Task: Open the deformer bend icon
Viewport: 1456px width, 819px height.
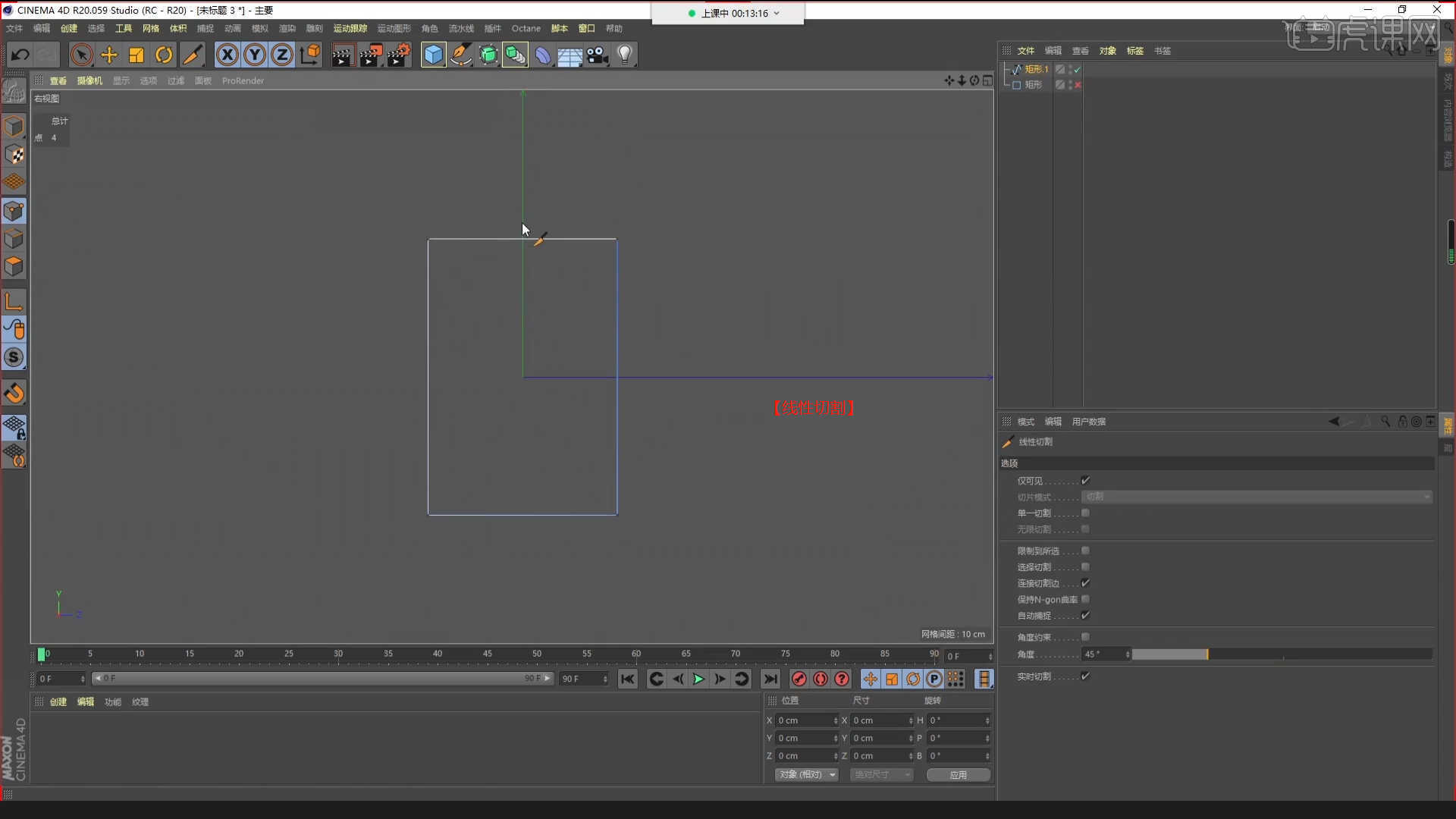Action: [x=543, y=55]
